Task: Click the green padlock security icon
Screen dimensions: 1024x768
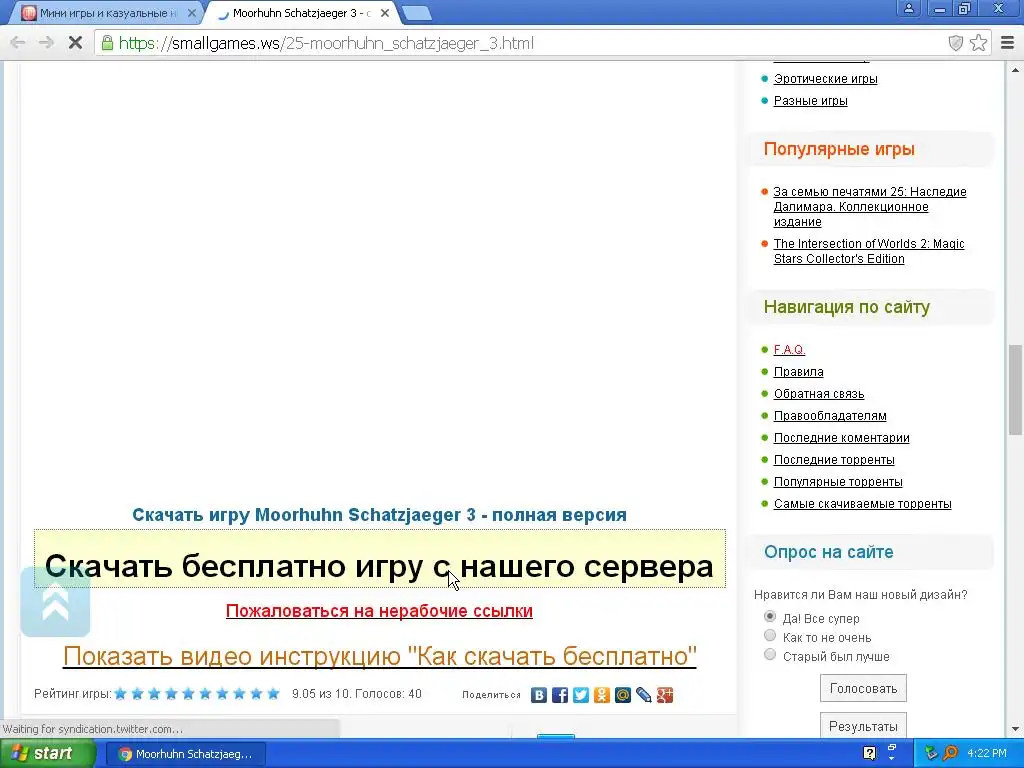Action: click(x=107, y=43)
